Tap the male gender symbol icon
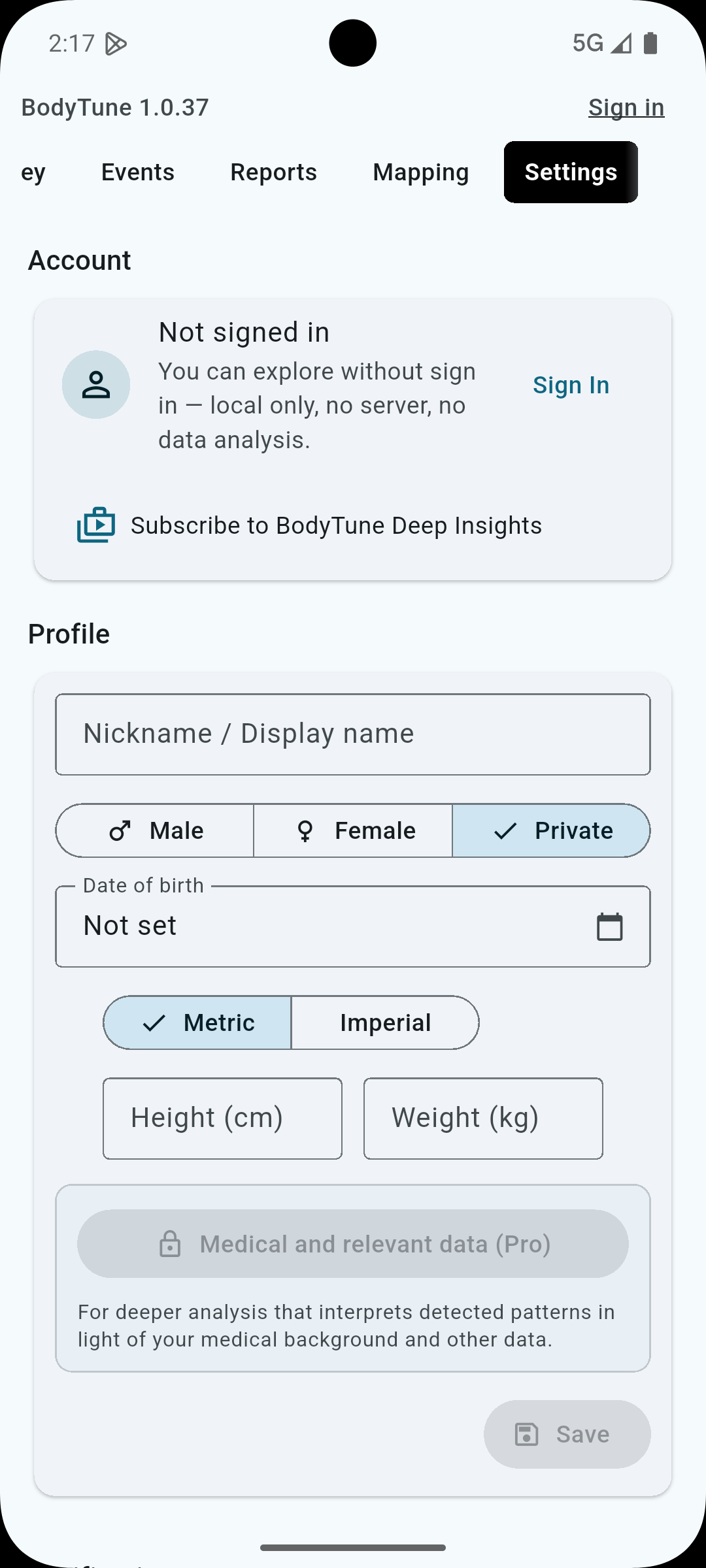This screenshot has width=706, height=1568. click(x=120, y=831)
